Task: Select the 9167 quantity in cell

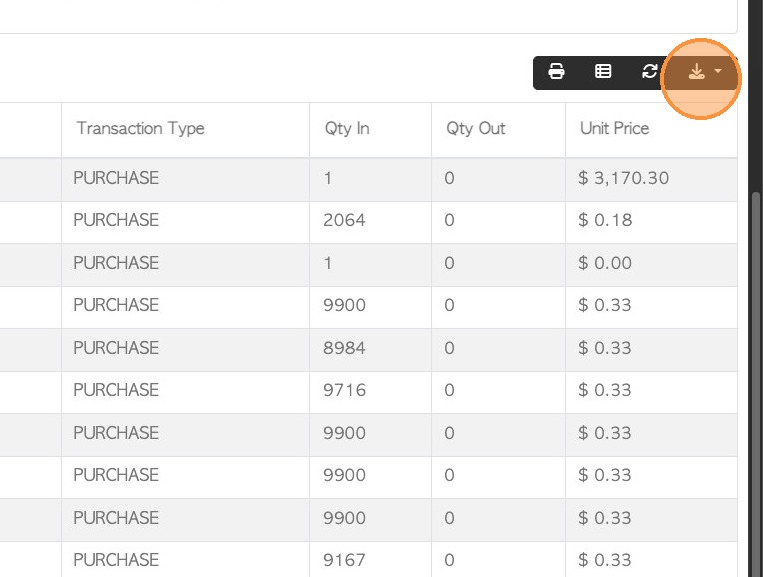Action: point(345,560)
